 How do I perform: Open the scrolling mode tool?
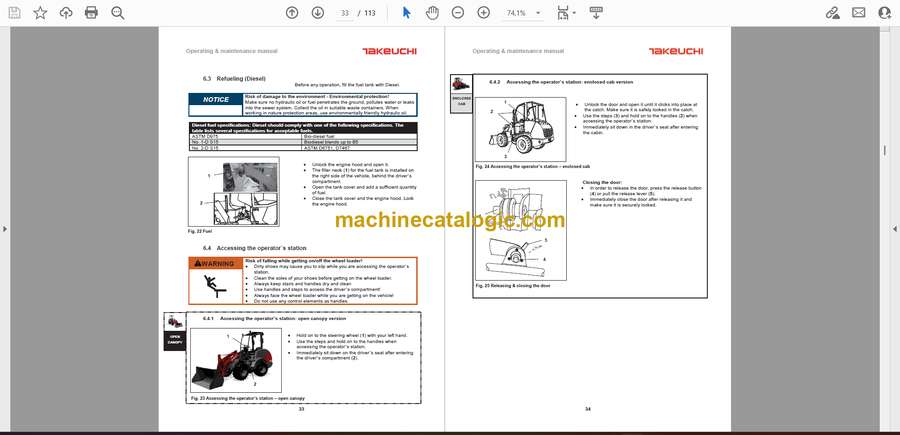596,13
